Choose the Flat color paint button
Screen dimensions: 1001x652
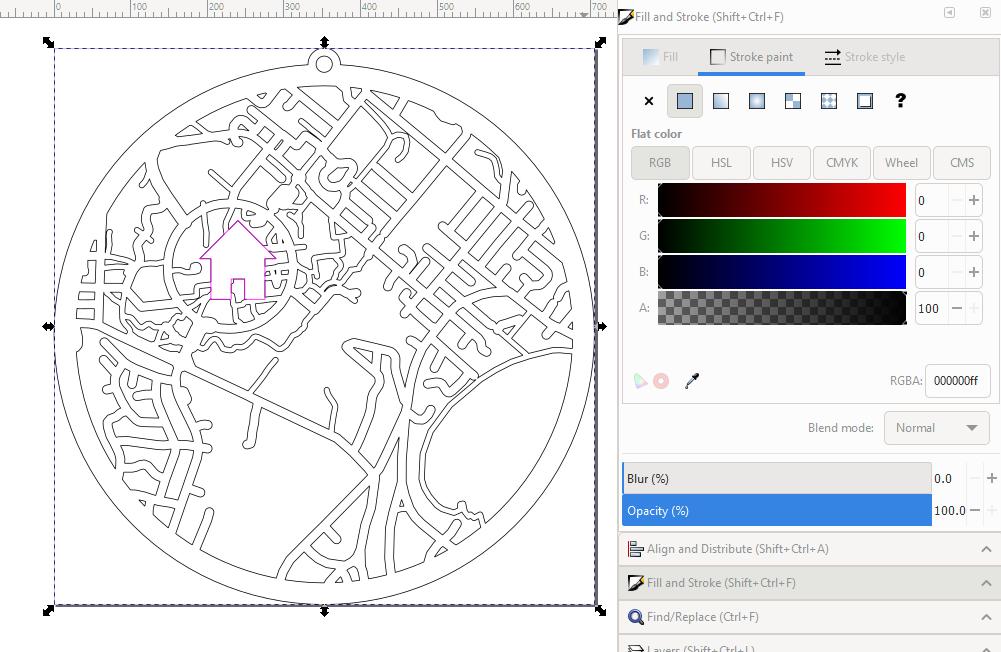(685, 101)
